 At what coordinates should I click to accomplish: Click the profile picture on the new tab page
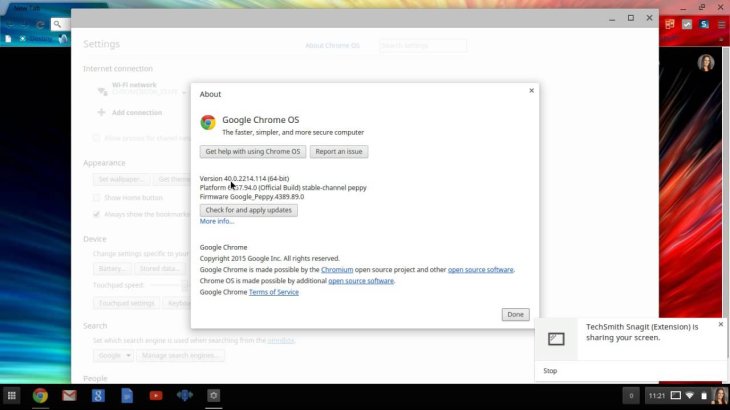pos(706,63)
